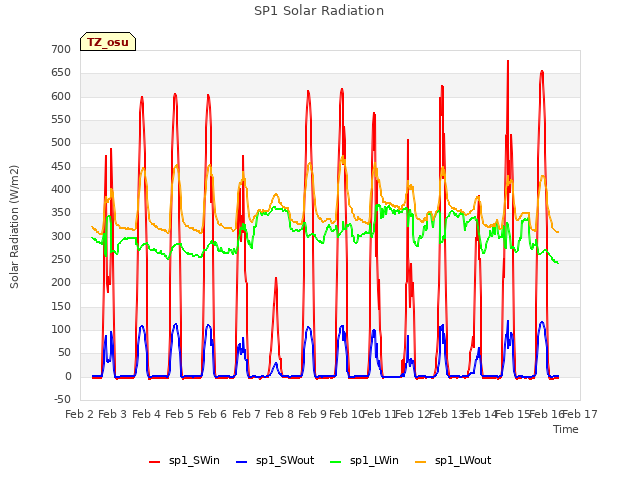640x480 pixels.
Task: Click the orange sp1_LWout legend swatch
Action: click(420, 462)
